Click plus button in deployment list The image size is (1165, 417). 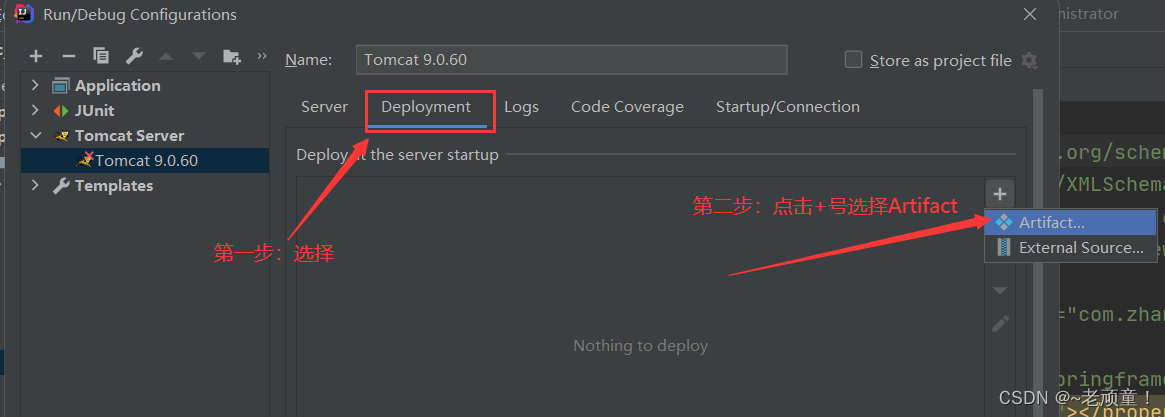click(x=1000, y=194)
